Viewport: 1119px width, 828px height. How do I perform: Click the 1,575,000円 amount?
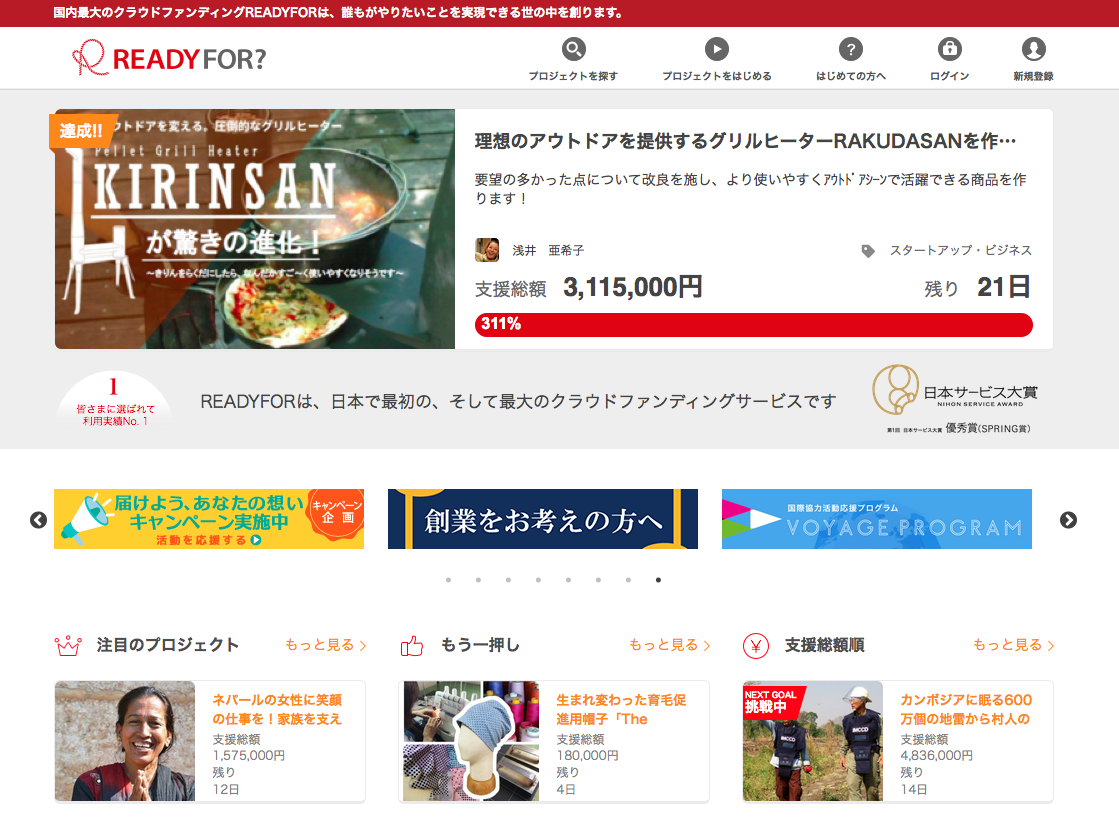248,756
